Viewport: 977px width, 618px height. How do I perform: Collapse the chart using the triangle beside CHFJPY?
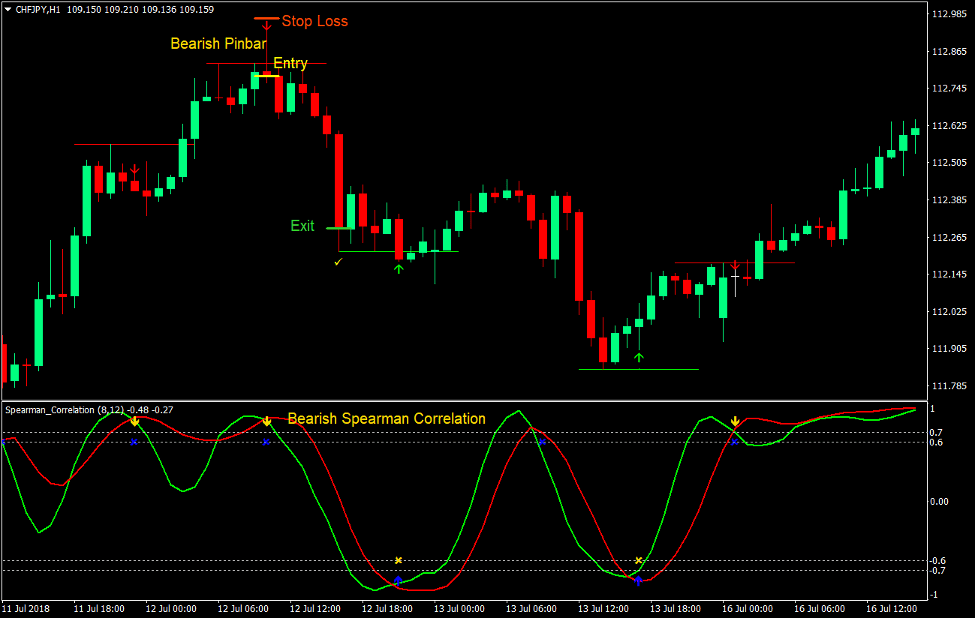pyautogui.click(x=8, y=8)
